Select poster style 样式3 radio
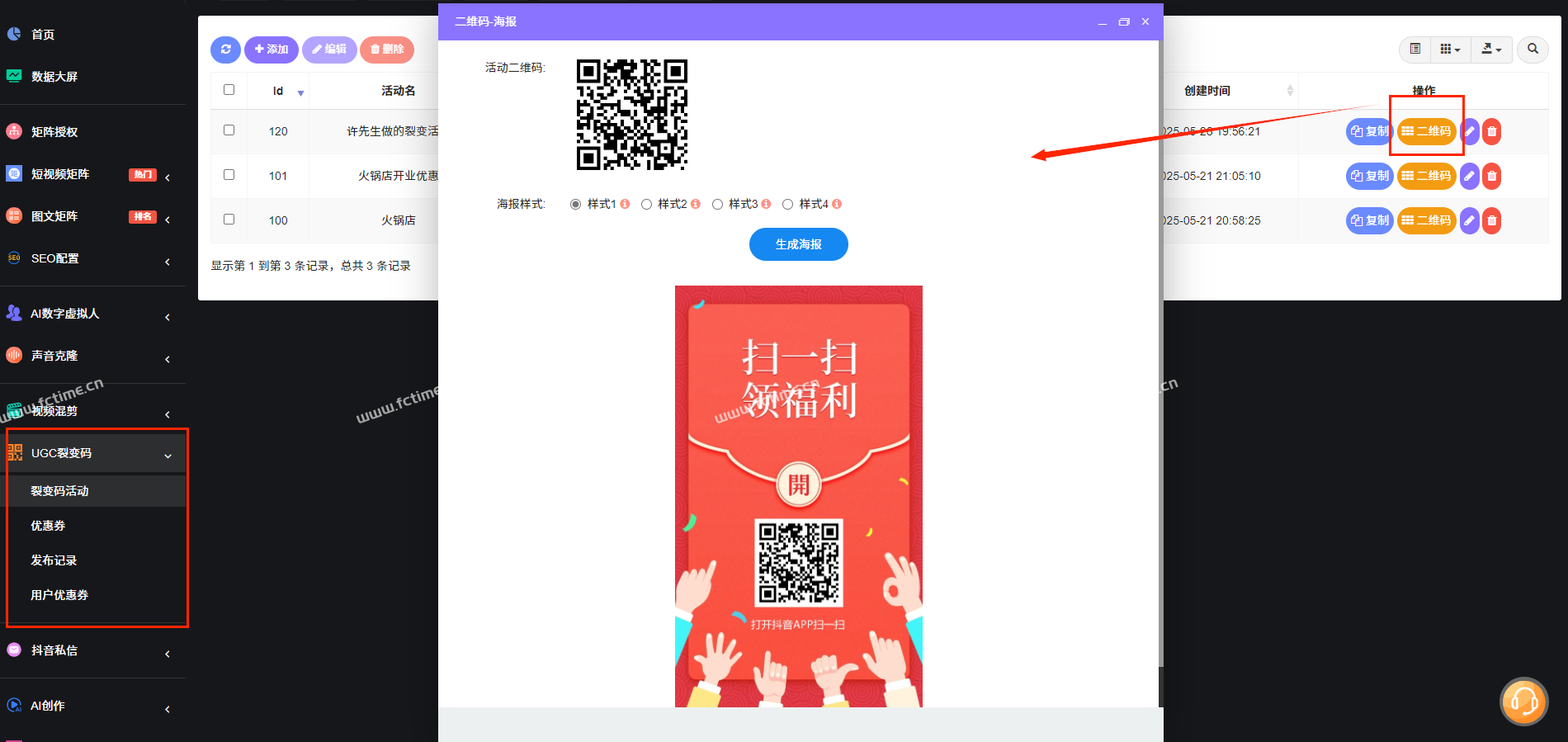Image resolution: width=1568 pixels, height=742 pixels. click(717, 204)
